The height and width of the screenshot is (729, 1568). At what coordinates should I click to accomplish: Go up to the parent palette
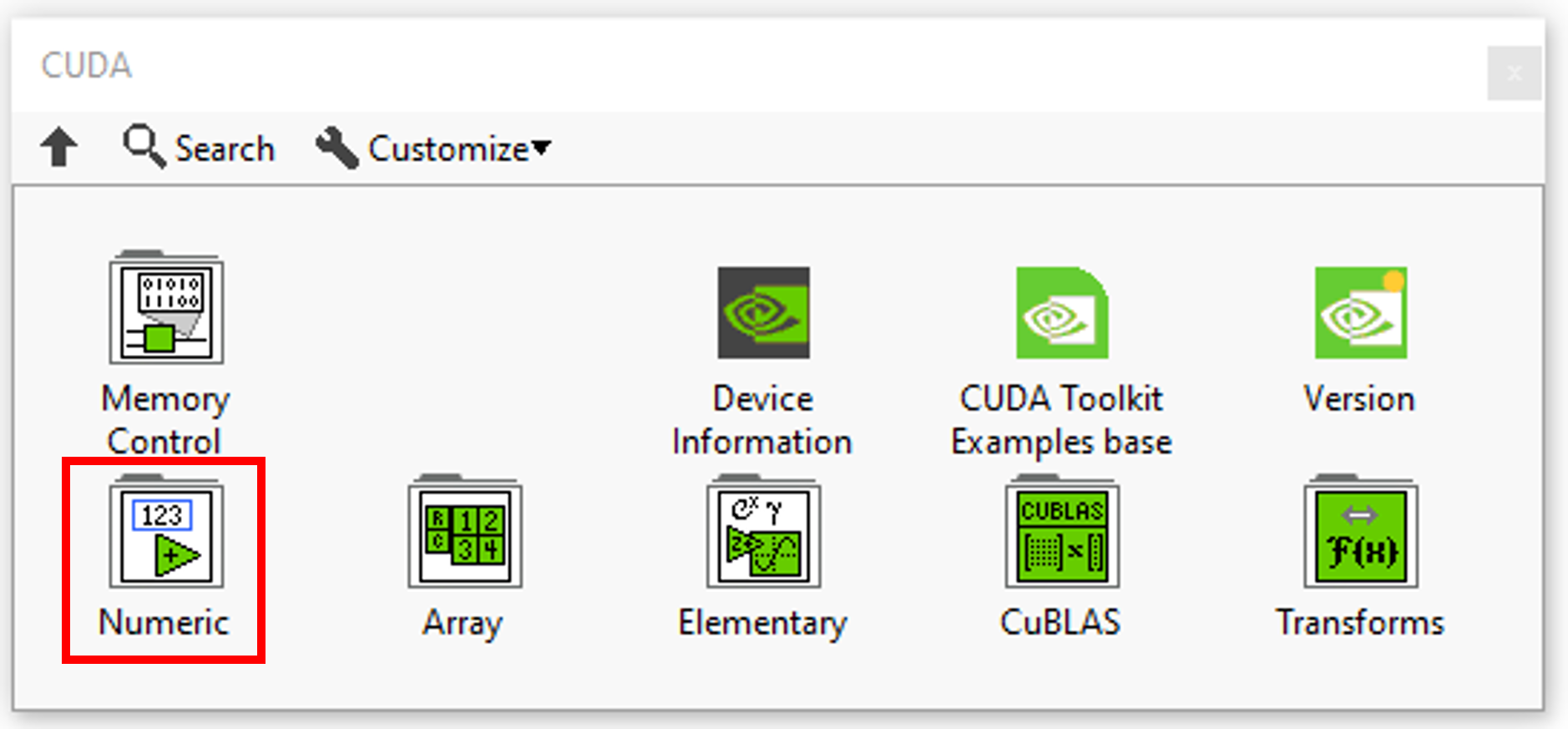click(59, 148)
